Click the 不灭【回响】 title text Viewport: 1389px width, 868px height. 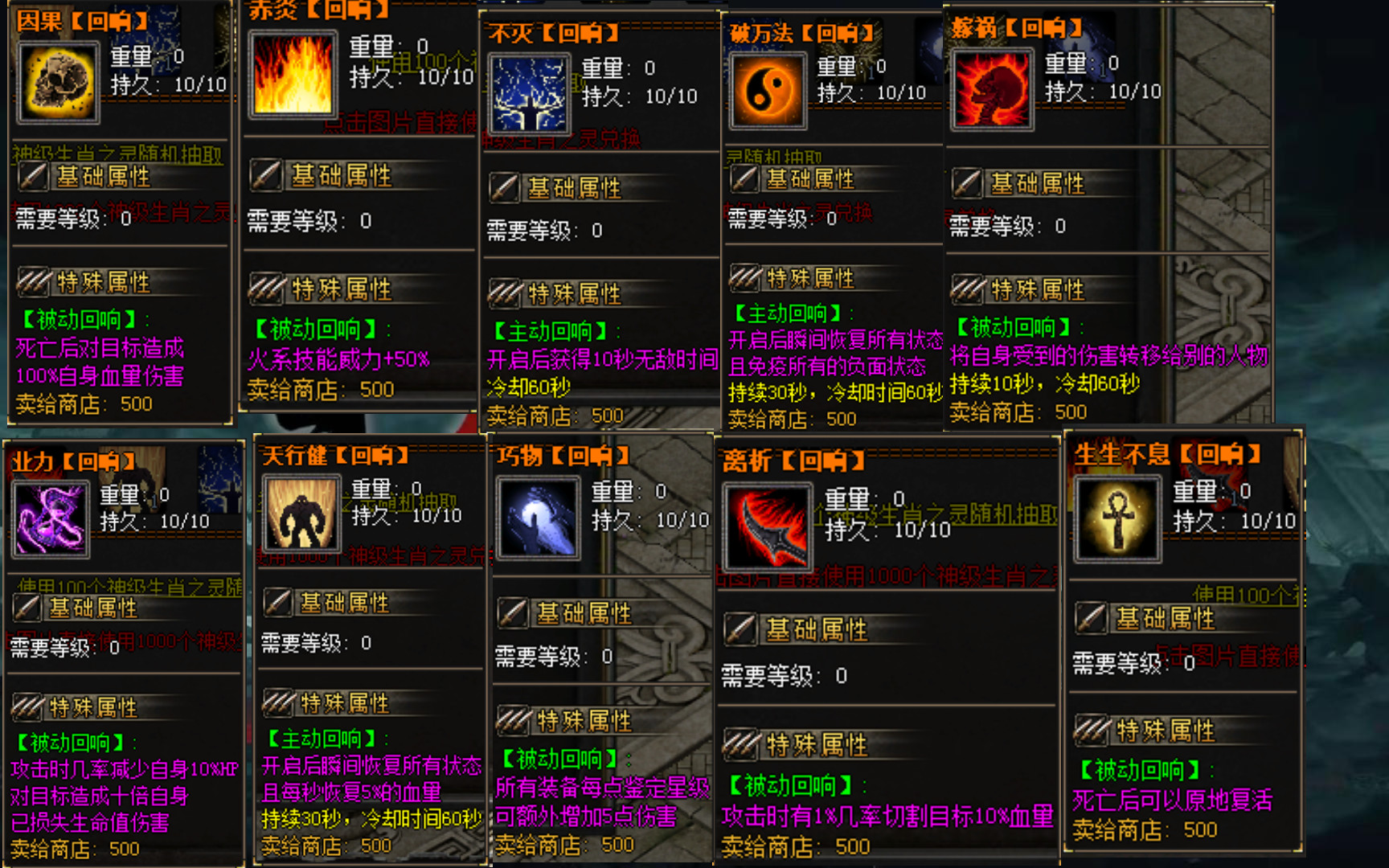click(x=554, y=34)
